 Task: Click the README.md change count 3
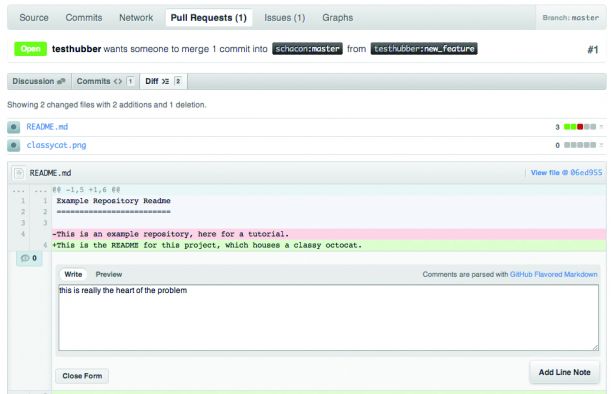pyautogui.click(x=557, y=127)
